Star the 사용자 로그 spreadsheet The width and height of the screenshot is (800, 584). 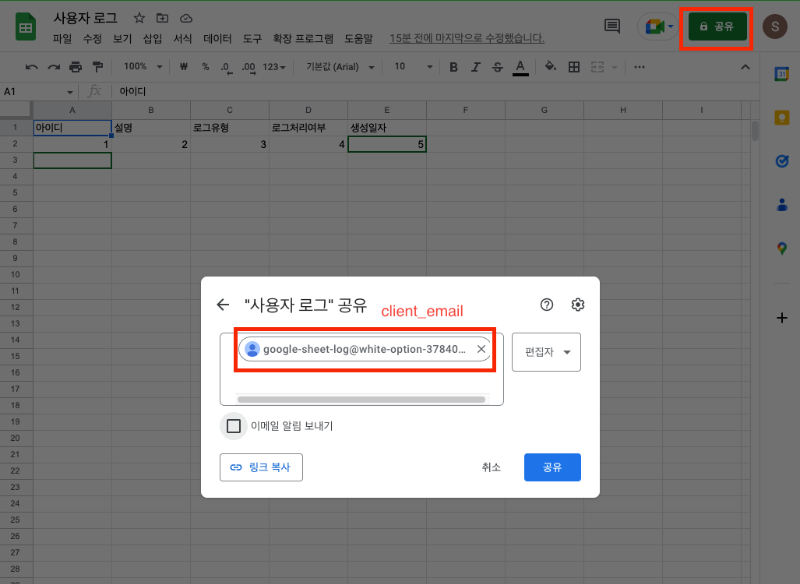click(x=138, y=17)
